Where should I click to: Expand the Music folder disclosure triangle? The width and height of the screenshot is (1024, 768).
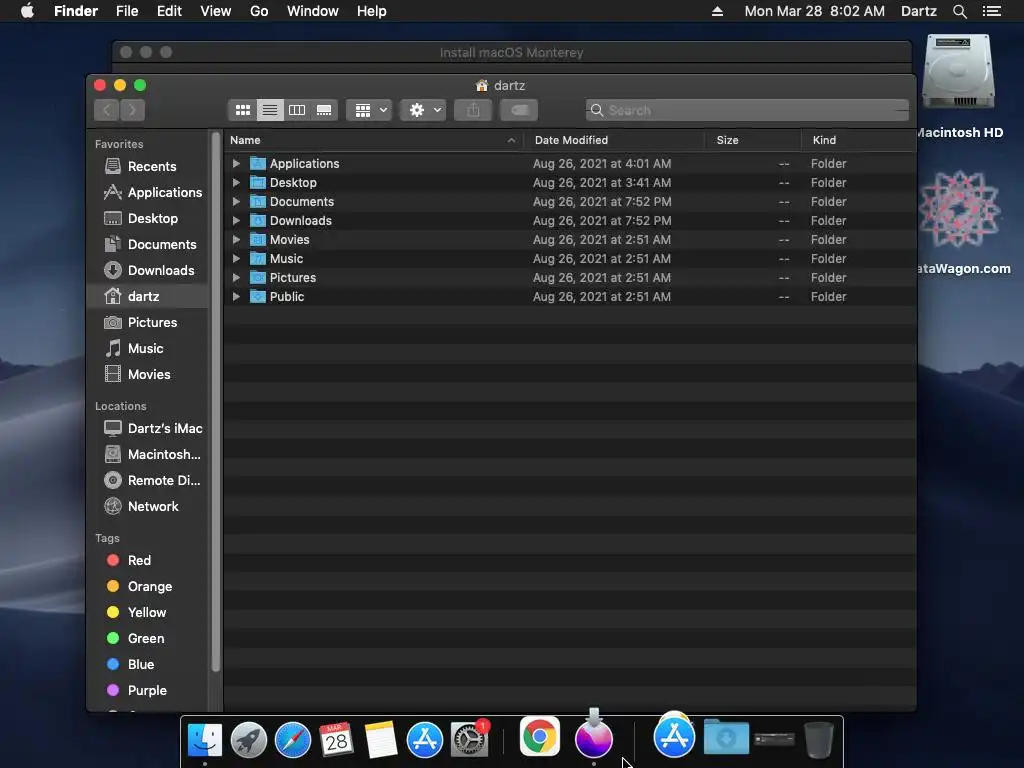236,258
